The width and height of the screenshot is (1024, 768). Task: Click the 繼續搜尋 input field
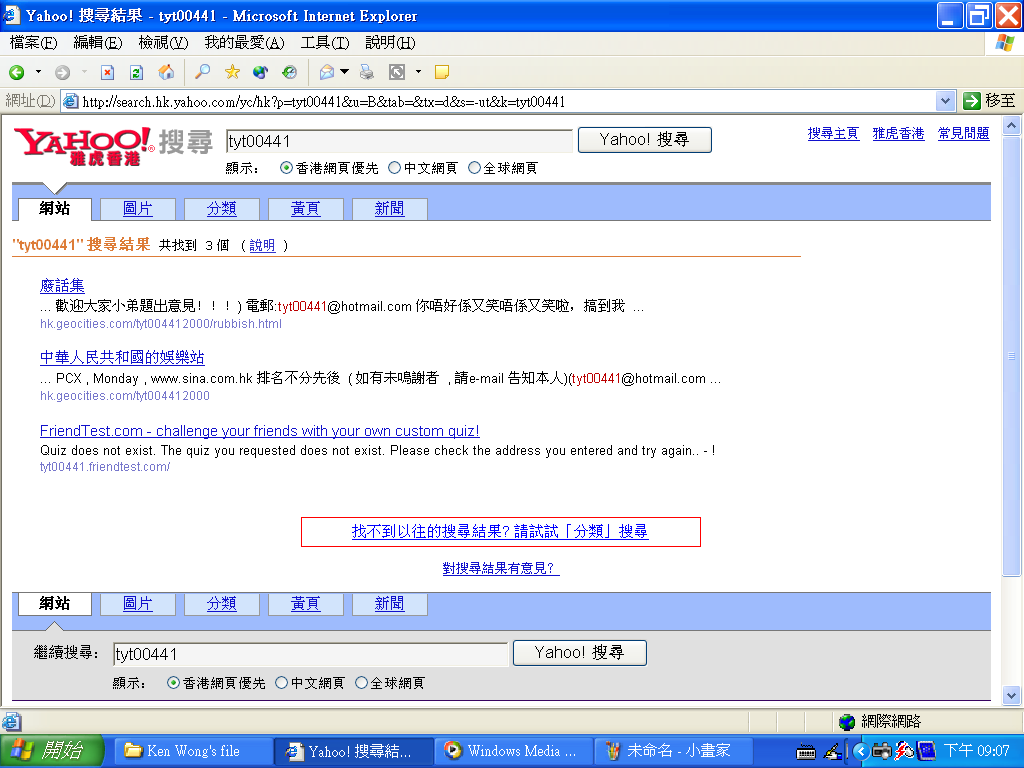[310, 654]
